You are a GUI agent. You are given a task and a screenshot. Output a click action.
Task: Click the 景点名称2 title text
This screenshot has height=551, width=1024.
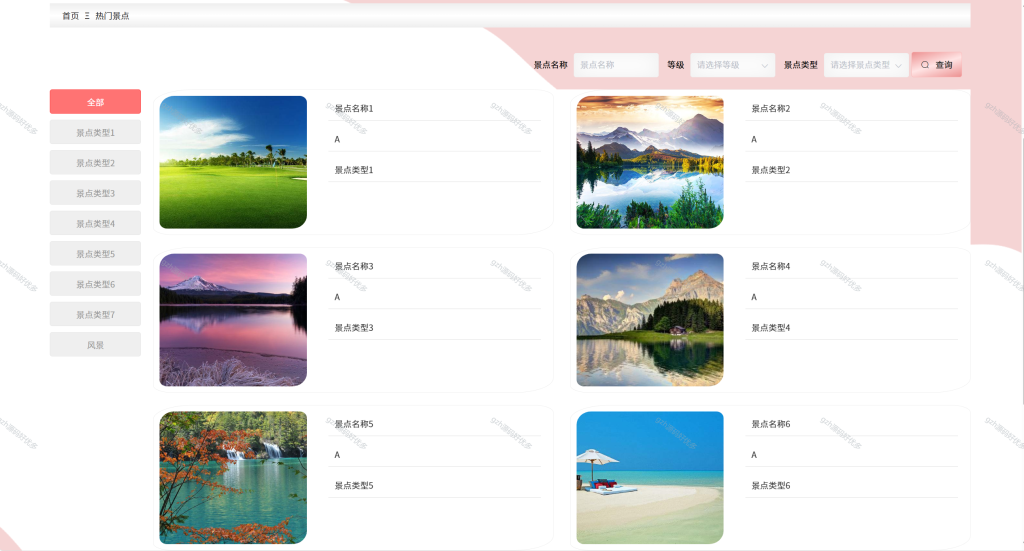click(x=771, y=108)
